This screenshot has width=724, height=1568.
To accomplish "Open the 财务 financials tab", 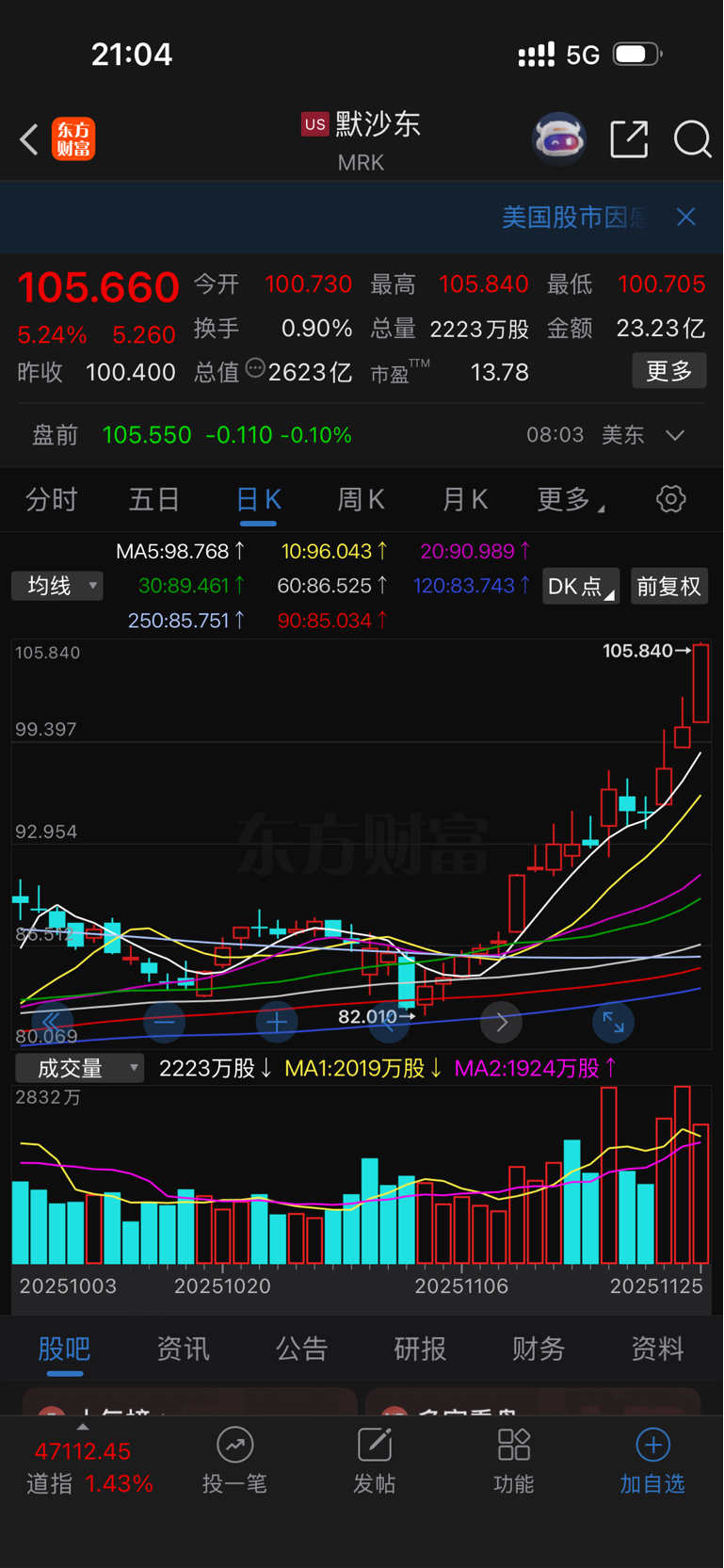I will tap(539, 1349).
